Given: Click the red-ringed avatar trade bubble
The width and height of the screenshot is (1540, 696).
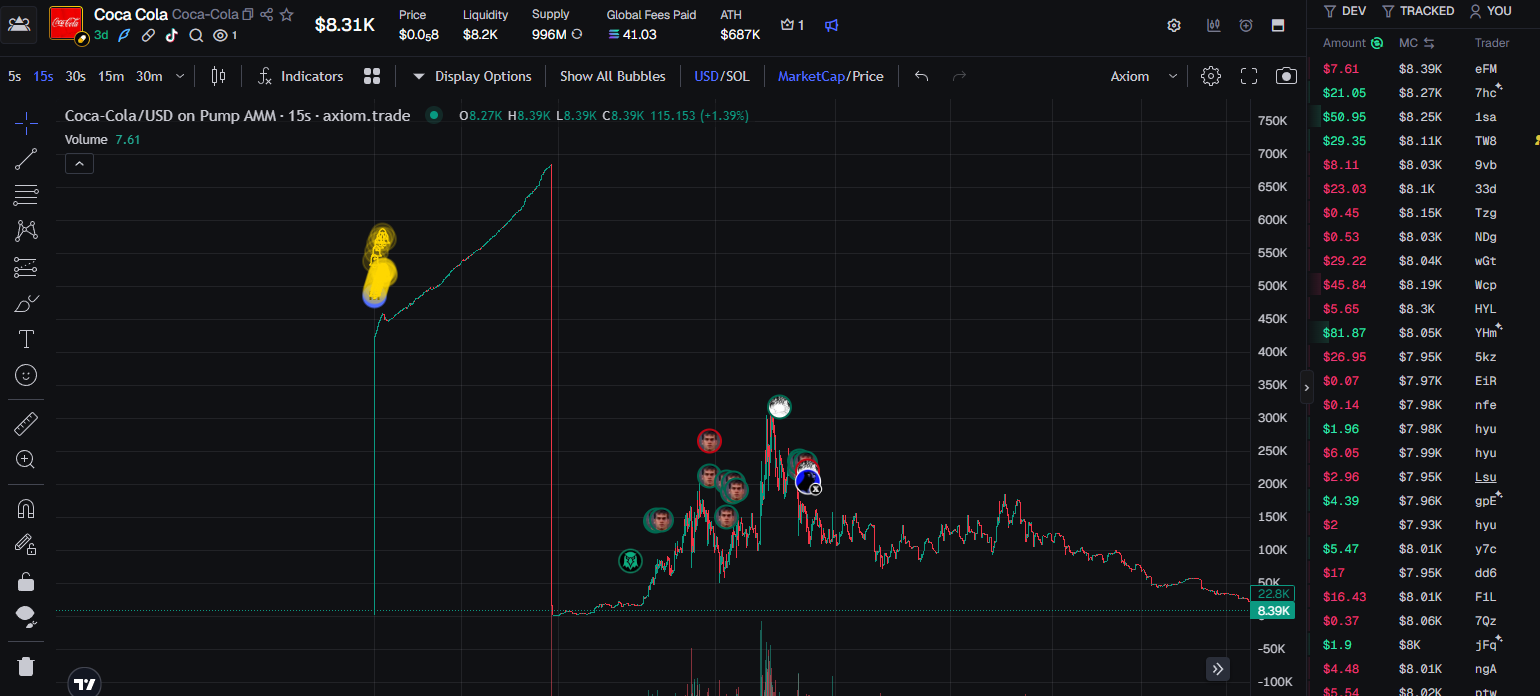Looking at the screenshot, I should click(x=709, y=440).
